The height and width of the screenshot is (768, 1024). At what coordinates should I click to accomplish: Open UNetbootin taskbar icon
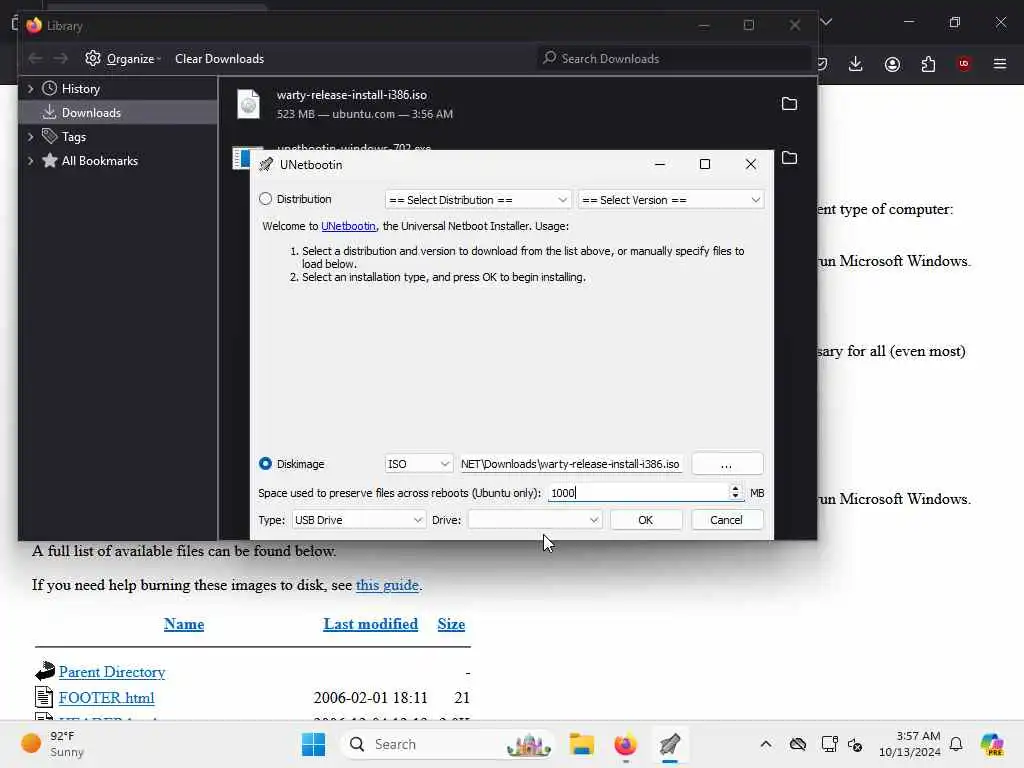point(670,744)
